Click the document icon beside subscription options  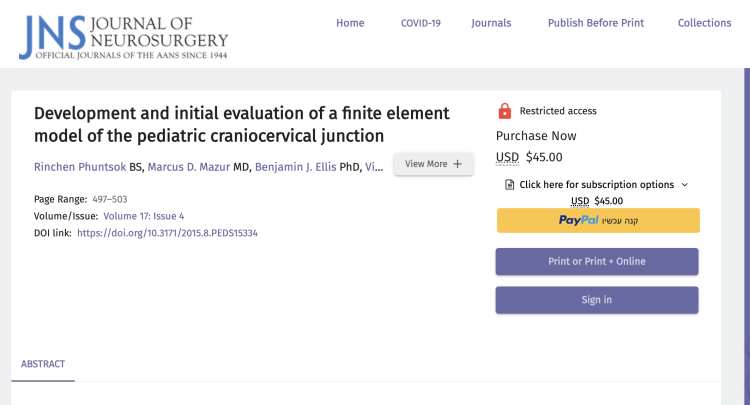click(509, 185)
